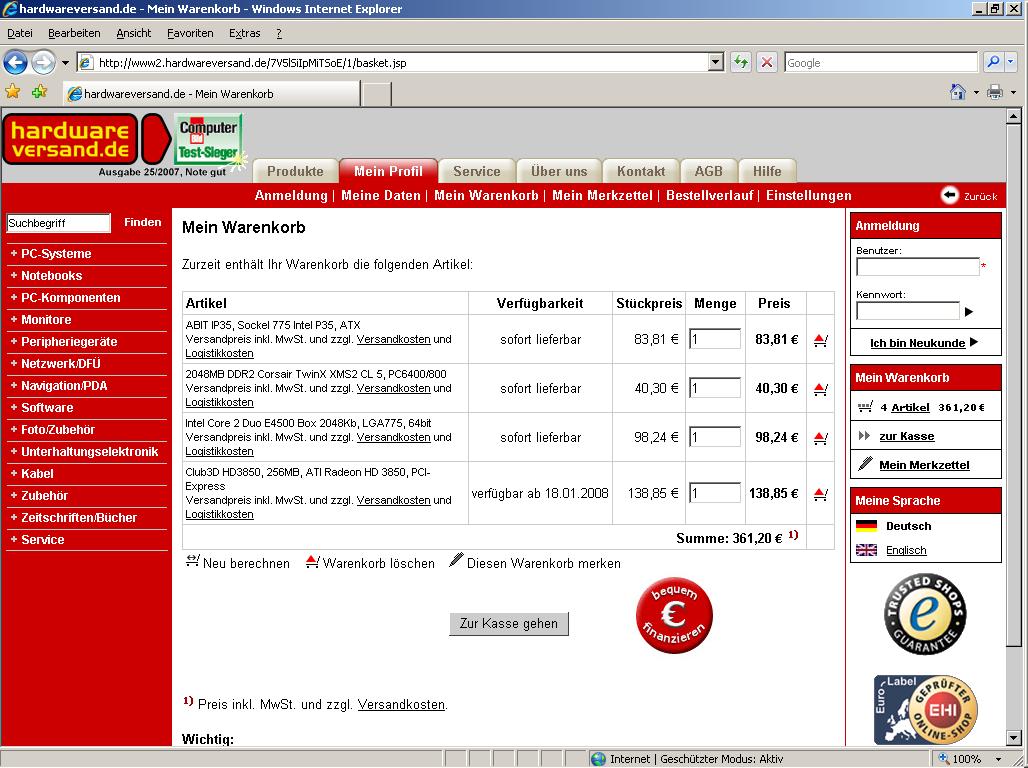Remove Intel Core 2 Duo via cart icon

(820, 437)
